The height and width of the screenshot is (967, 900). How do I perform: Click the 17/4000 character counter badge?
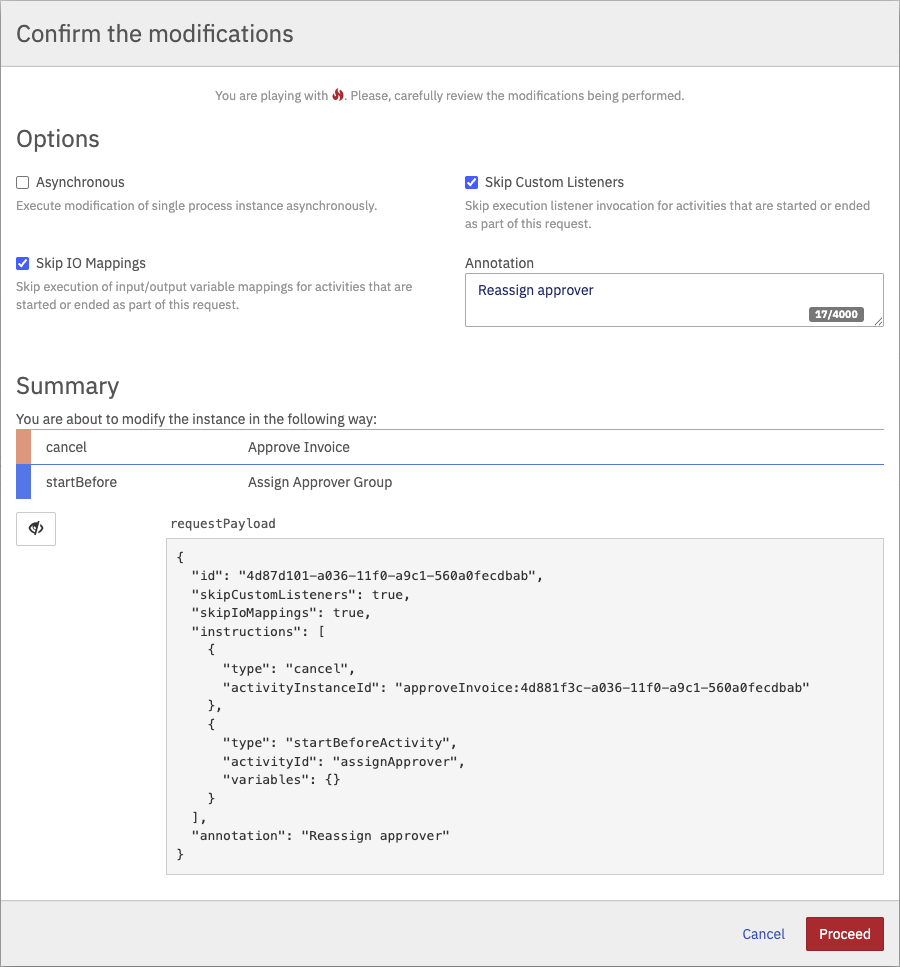pos(836,314)
